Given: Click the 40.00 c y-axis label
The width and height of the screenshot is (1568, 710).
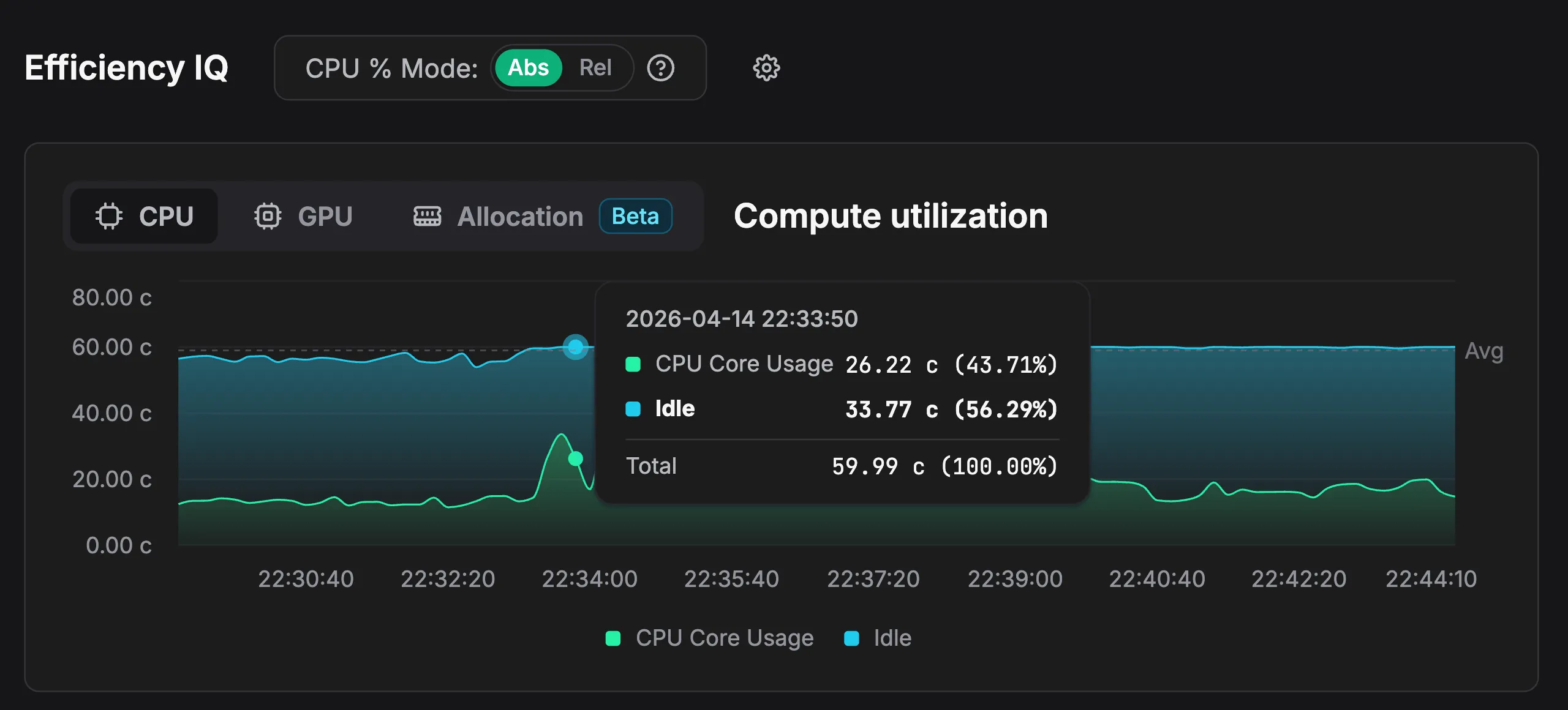Looking at the screenshot, I should pyautogui.click(x=111, y=413).
